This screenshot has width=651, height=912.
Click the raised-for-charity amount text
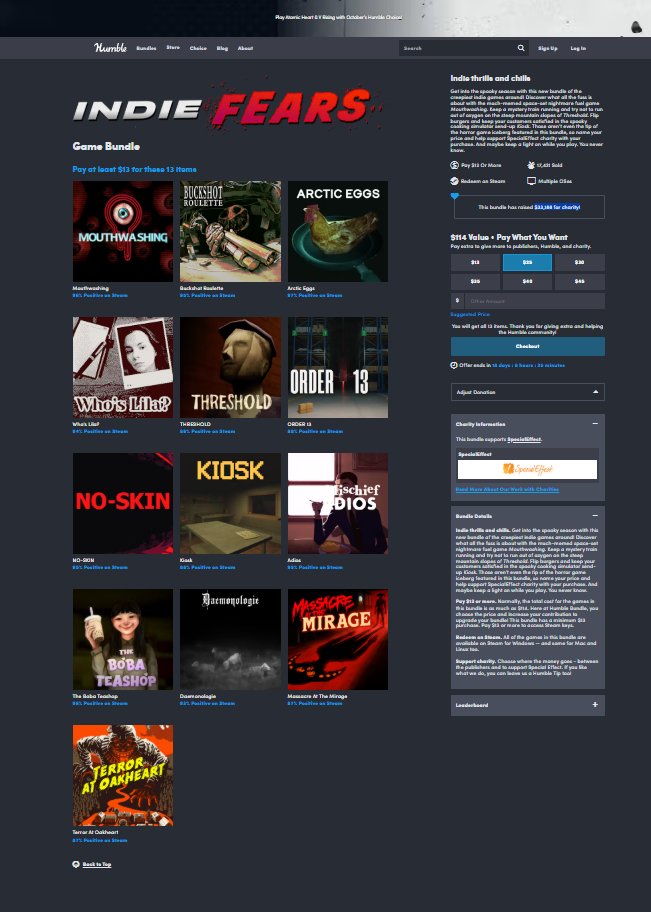557,207
